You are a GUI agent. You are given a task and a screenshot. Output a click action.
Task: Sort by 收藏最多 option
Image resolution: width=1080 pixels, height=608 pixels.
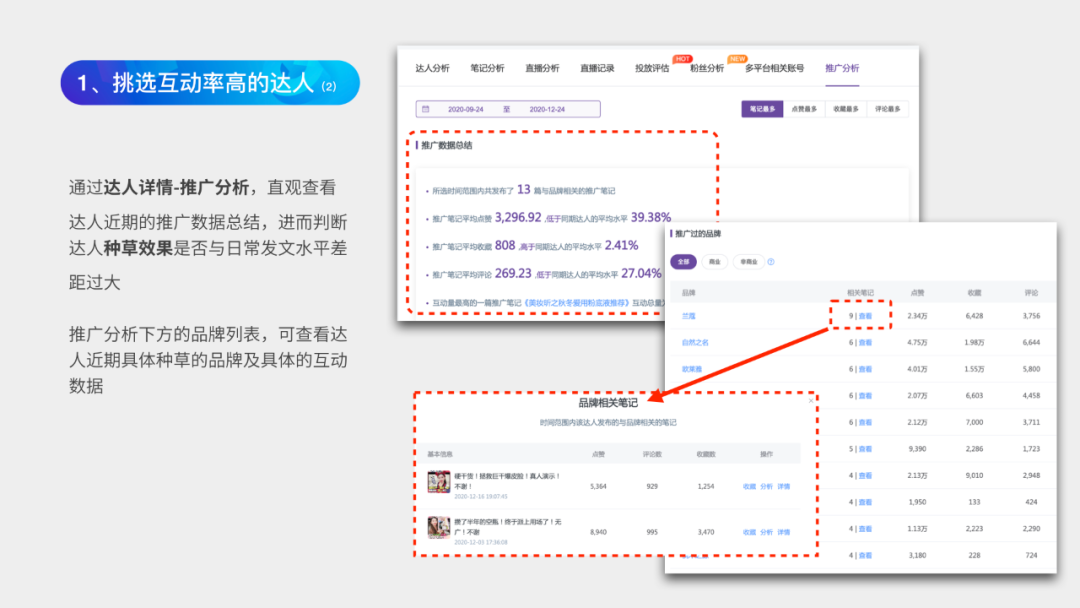coord(846,109)
